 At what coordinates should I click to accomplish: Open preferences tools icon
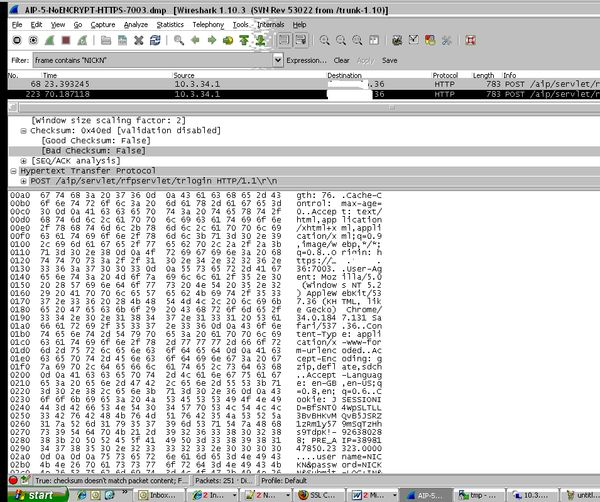[447, 40]
